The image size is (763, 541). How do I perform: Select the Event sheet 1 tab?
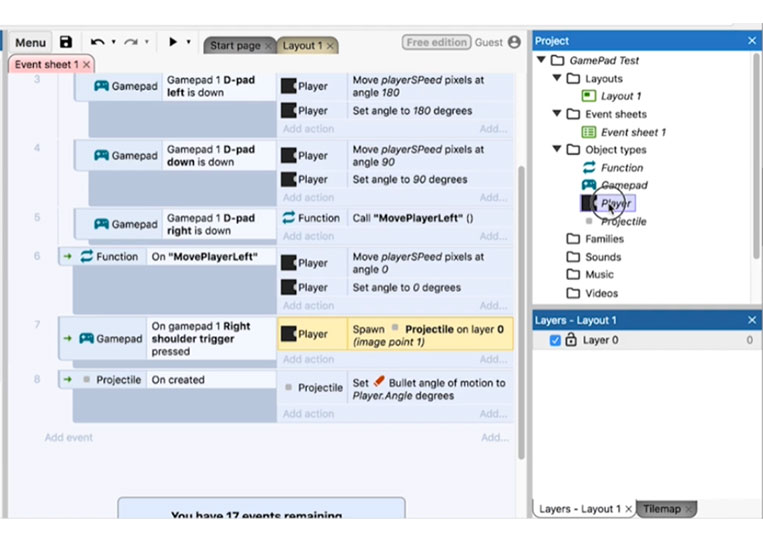click(46, 64)
